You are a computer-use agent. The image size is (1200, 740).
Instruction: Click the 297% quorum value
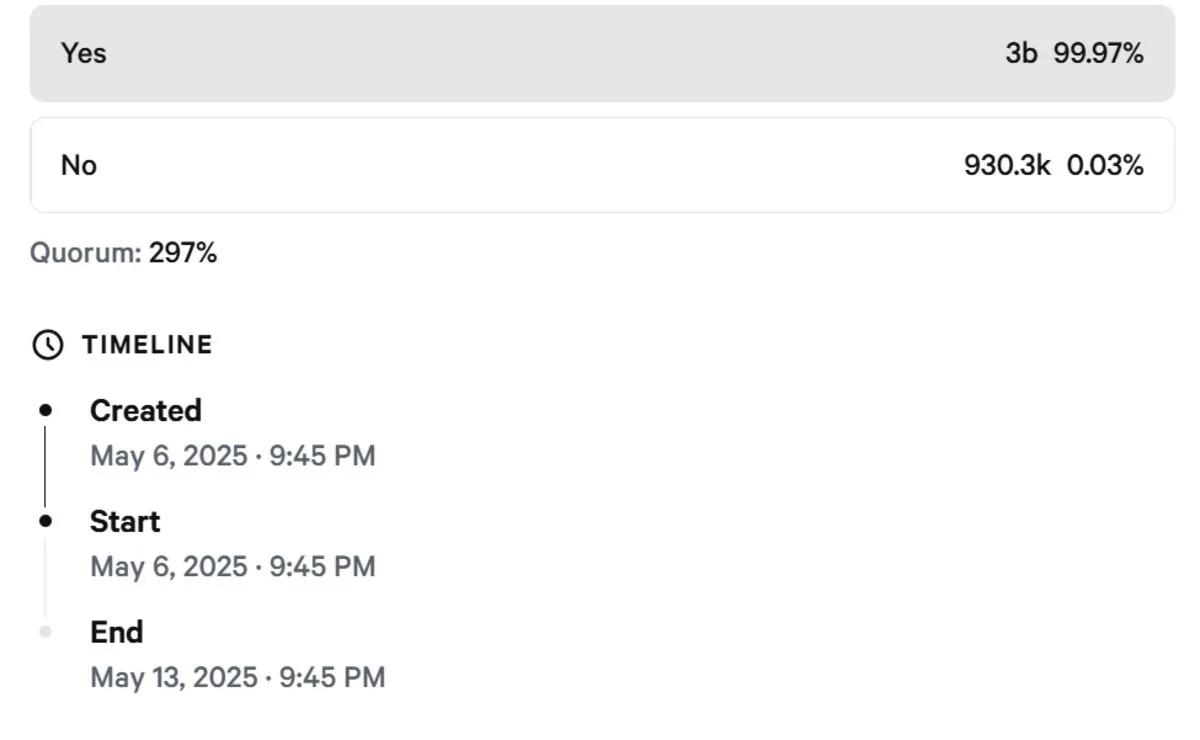click(183, 253)
